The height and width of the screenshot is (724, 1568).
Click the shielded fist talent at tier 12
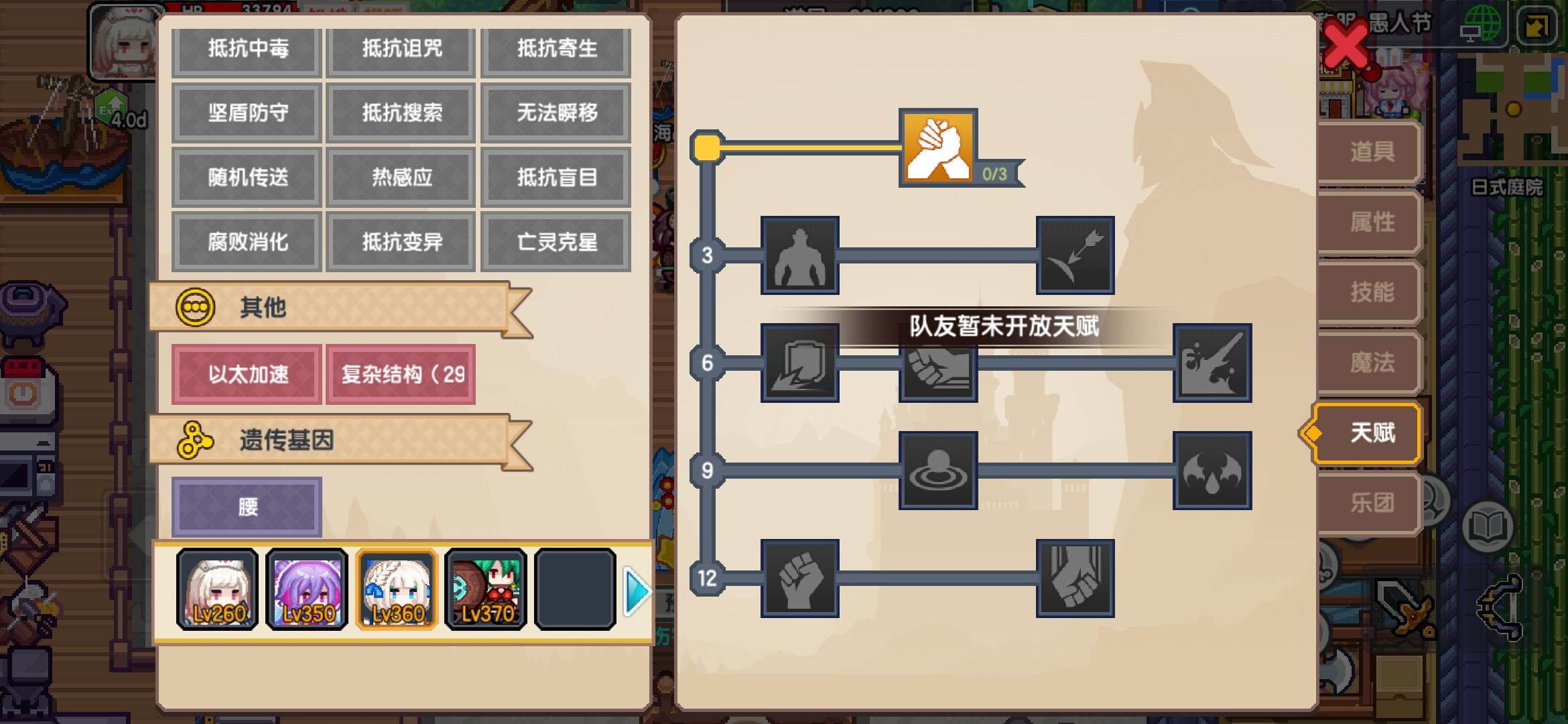tap(1075, 578)
